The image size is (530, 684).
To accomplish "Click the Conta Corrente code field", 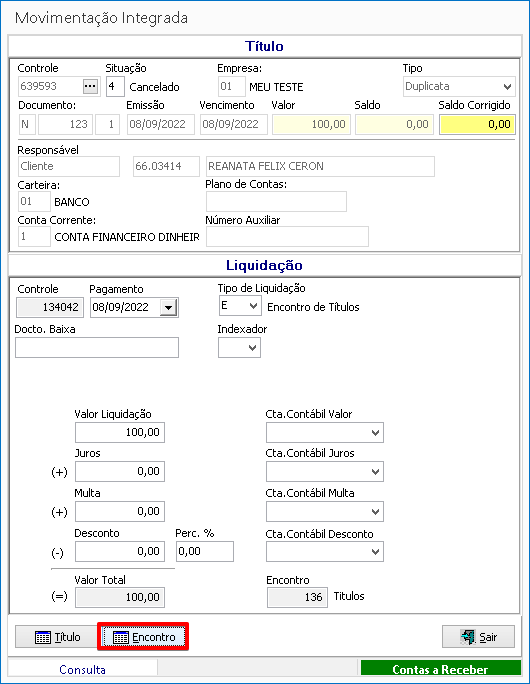I will pyautogui.click(x=34, y=236).
